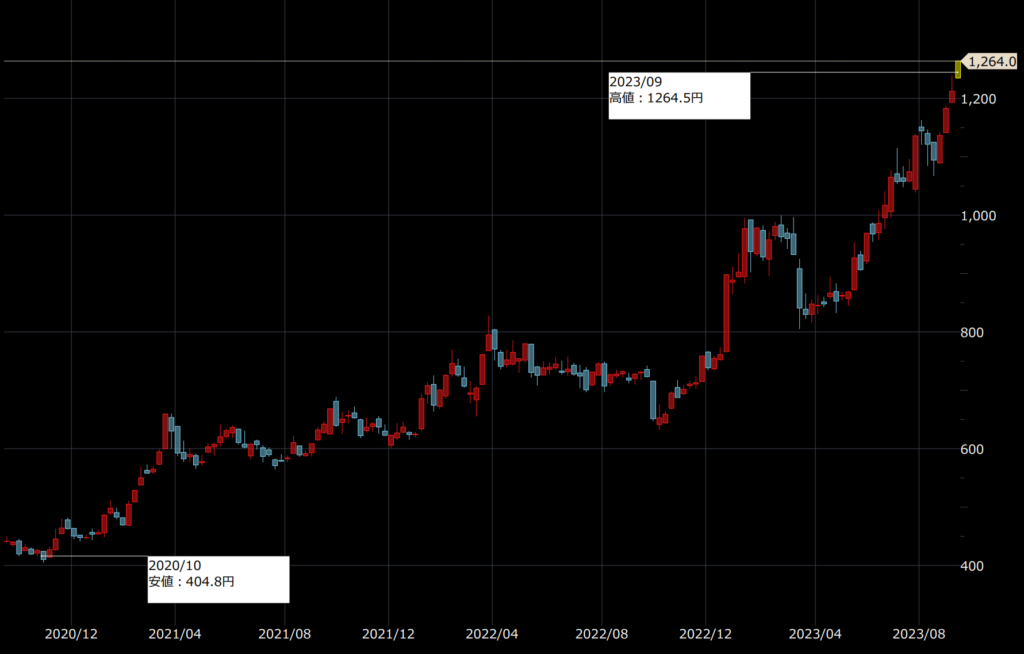The width and height of the screenshot is (1024, 654).
Task: Select the 2022/12 date axis label
Action: click(x=705, y=634)
